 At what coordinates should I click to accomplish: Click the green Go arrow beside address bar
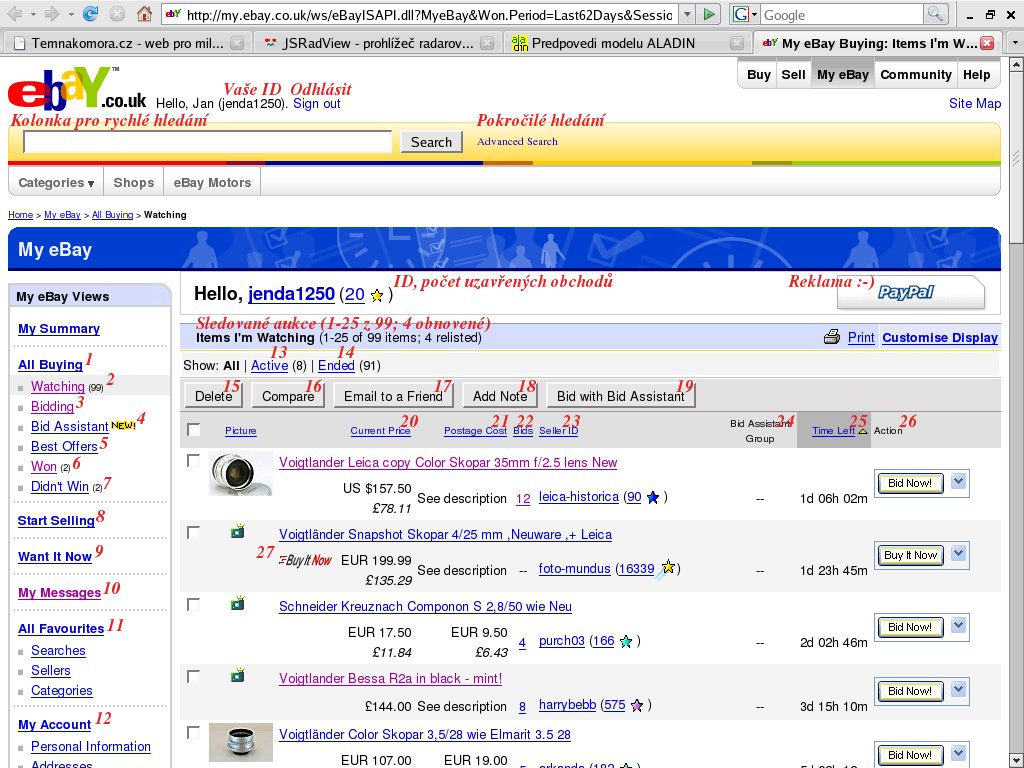point(709,14)
